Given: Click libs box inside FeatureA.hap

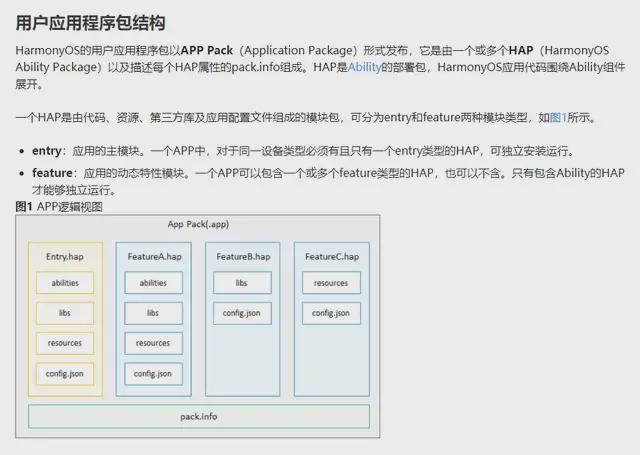Looking at the screenshot, I should pyautogui.click(x=153, y=313).
